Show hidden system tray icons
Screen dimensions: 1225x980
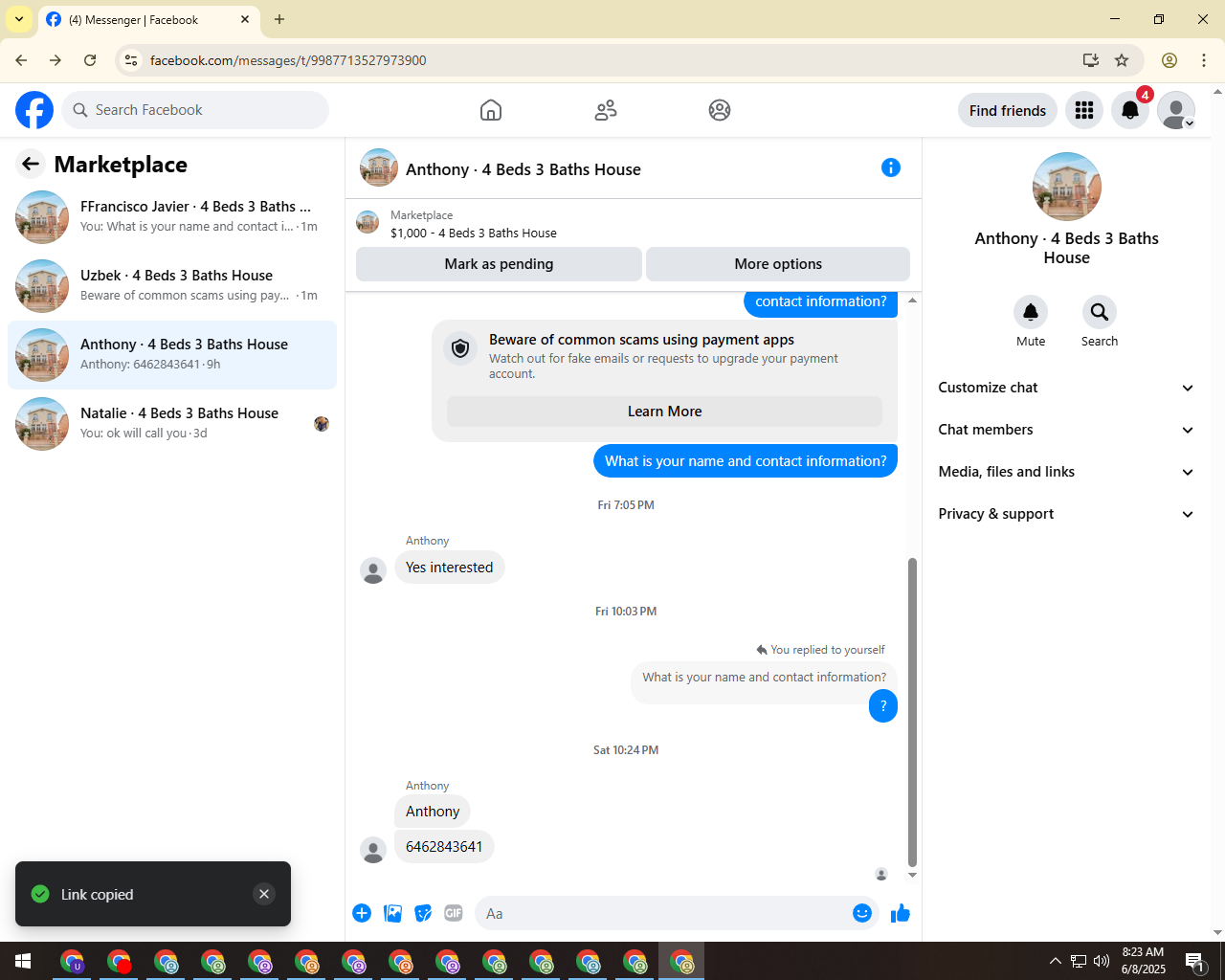pyautogui.click(x=1055, y=961)
